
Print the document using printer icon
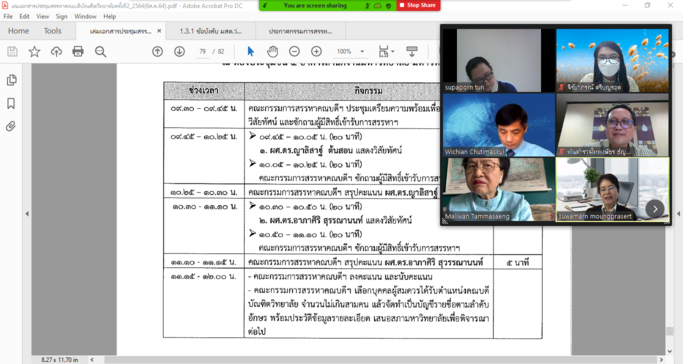point(78,52)
